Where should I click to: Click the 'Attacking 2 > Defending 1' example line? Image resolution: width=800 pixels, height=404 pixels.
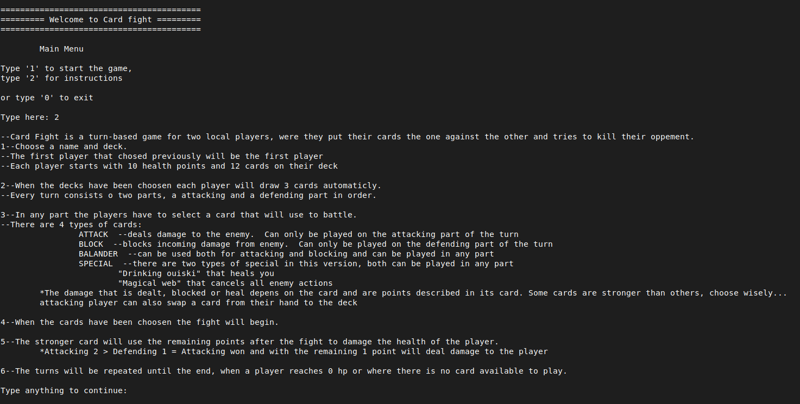click(293, 351)
